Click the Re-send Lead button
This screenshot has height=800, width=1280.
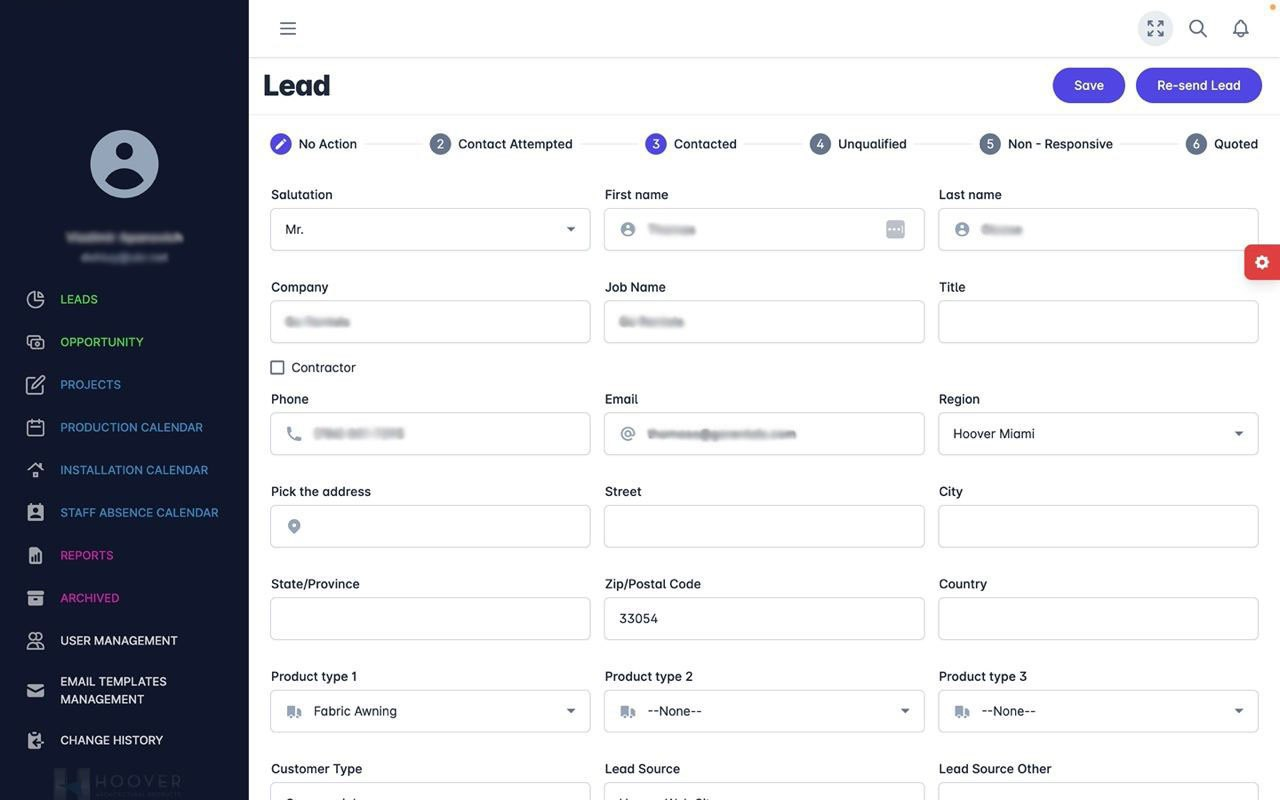click(1198, 85)
